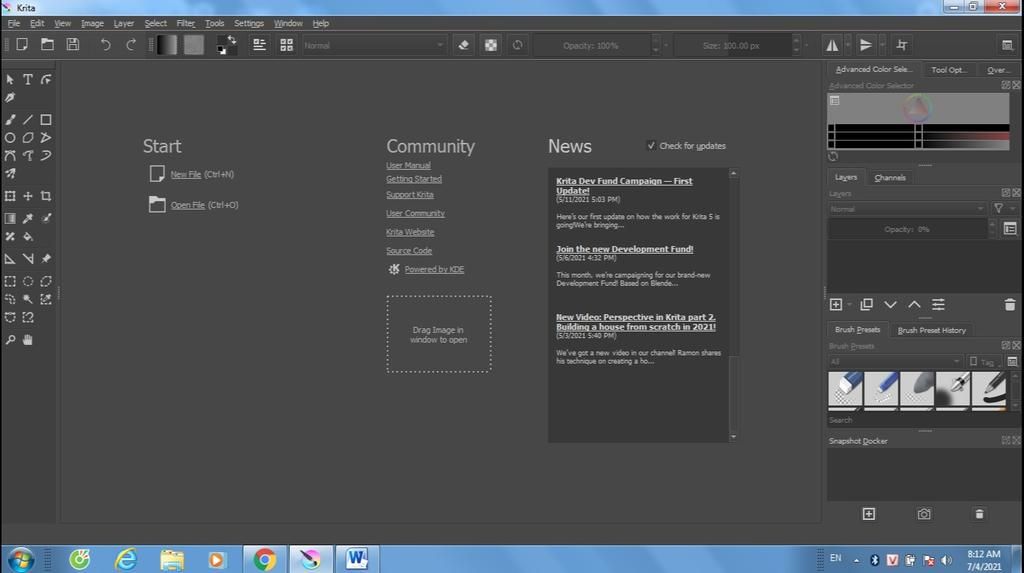The width and height of the screenshot is (1024, 573).
Task: Pick the Polygon tool
Action: tap(28, 138)
